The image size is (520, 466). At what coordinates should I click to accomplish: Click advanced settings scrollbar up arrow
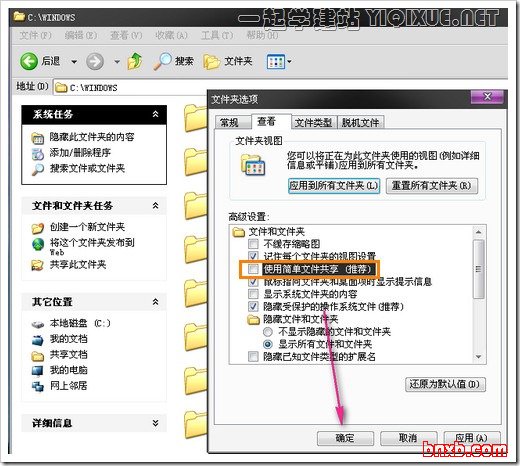click(x=479, y=232)
